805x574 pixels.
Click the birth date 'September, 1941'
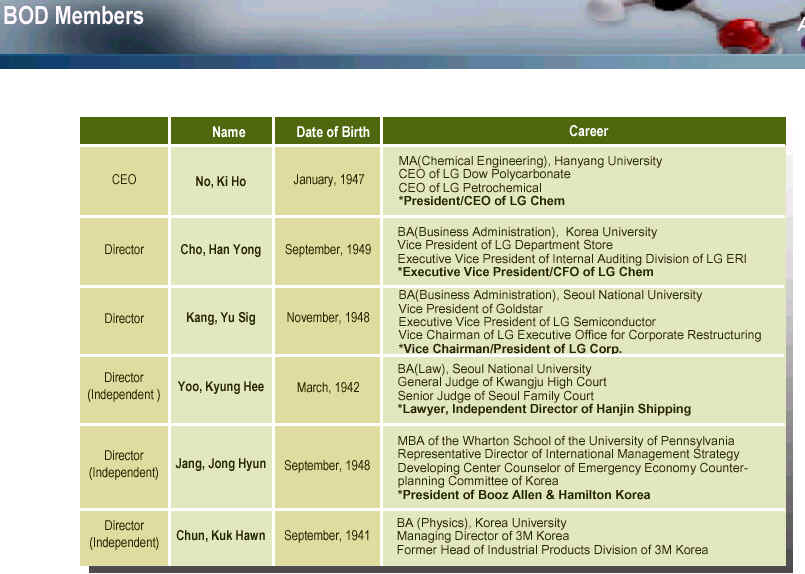pos(327,535)
